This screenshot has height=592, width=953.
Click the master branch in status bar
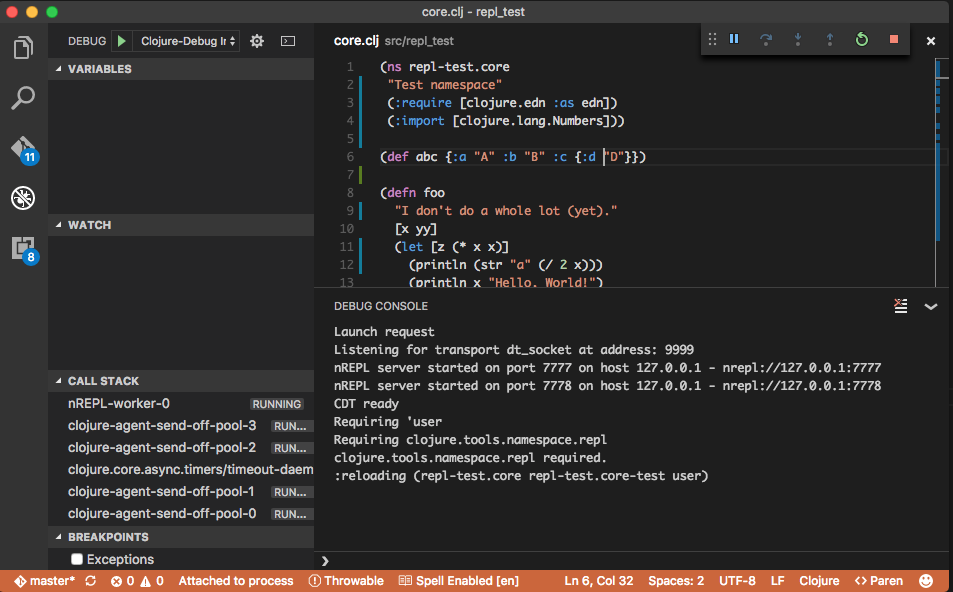click(x=46, y=581)
